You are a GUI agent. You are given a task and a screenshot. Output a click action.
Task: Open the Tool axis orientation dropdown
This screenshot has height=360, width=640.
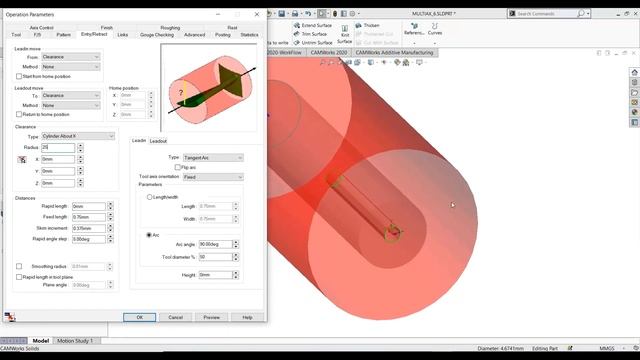coord(213,177)
